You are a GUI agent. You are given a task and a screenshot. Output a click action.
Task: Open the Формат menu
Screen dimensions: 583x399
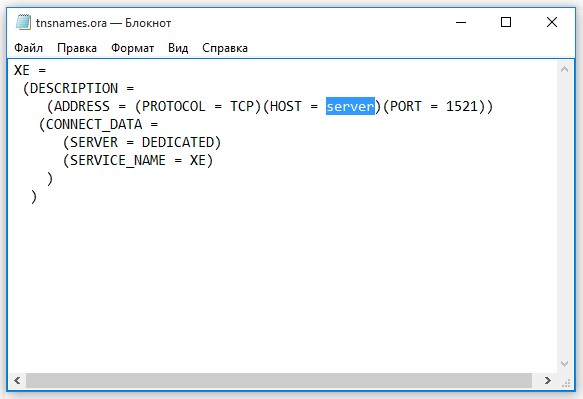pyautogui.click(x=132, y=48)
